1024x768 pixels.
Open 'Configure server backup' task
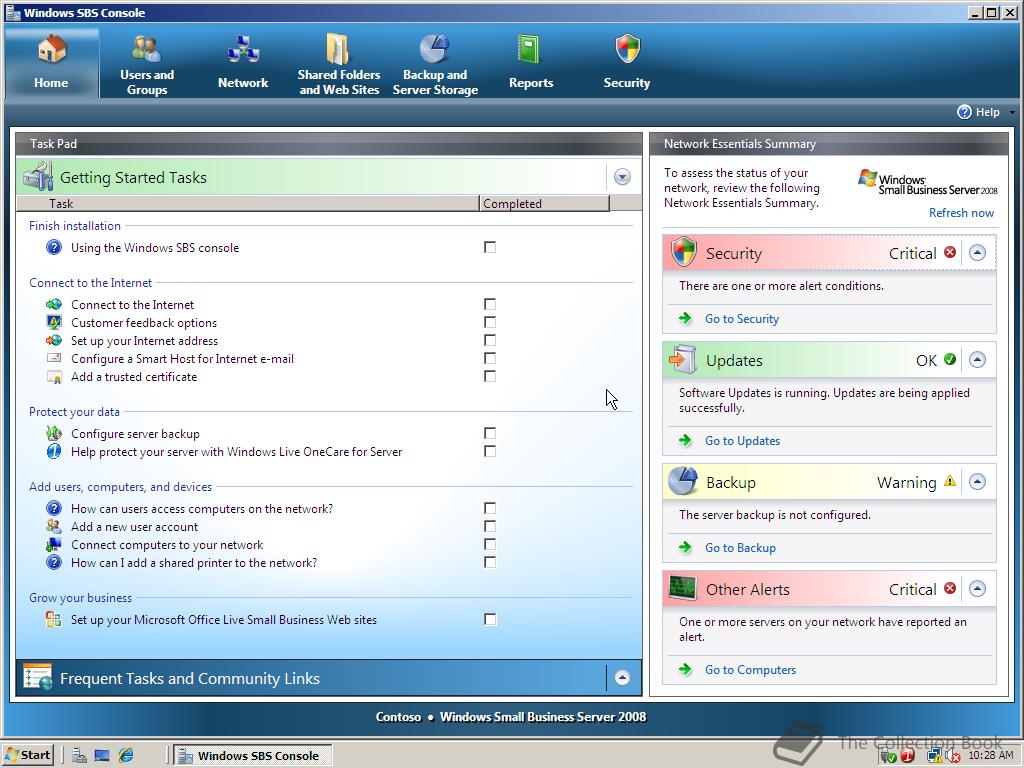(x=135, y=434)
